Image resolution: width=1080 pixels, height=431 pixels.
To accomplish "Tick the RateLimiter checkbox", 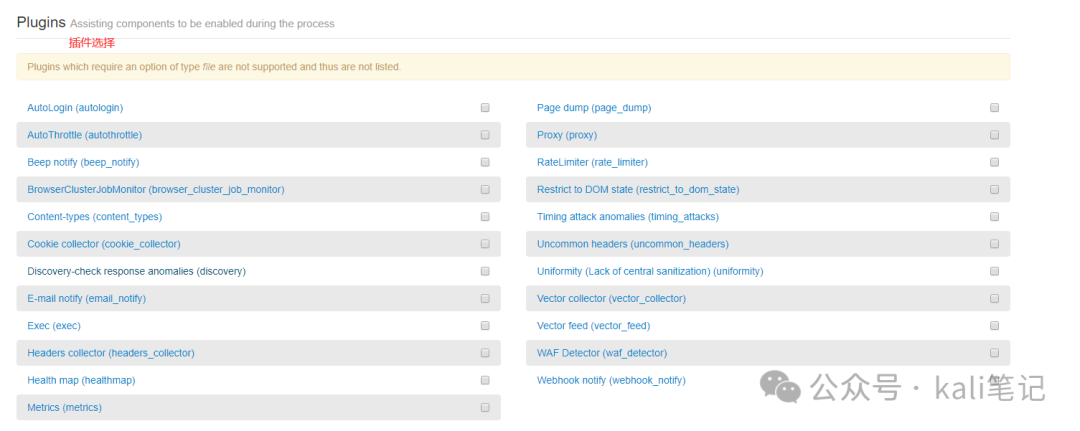I will 994,162.
